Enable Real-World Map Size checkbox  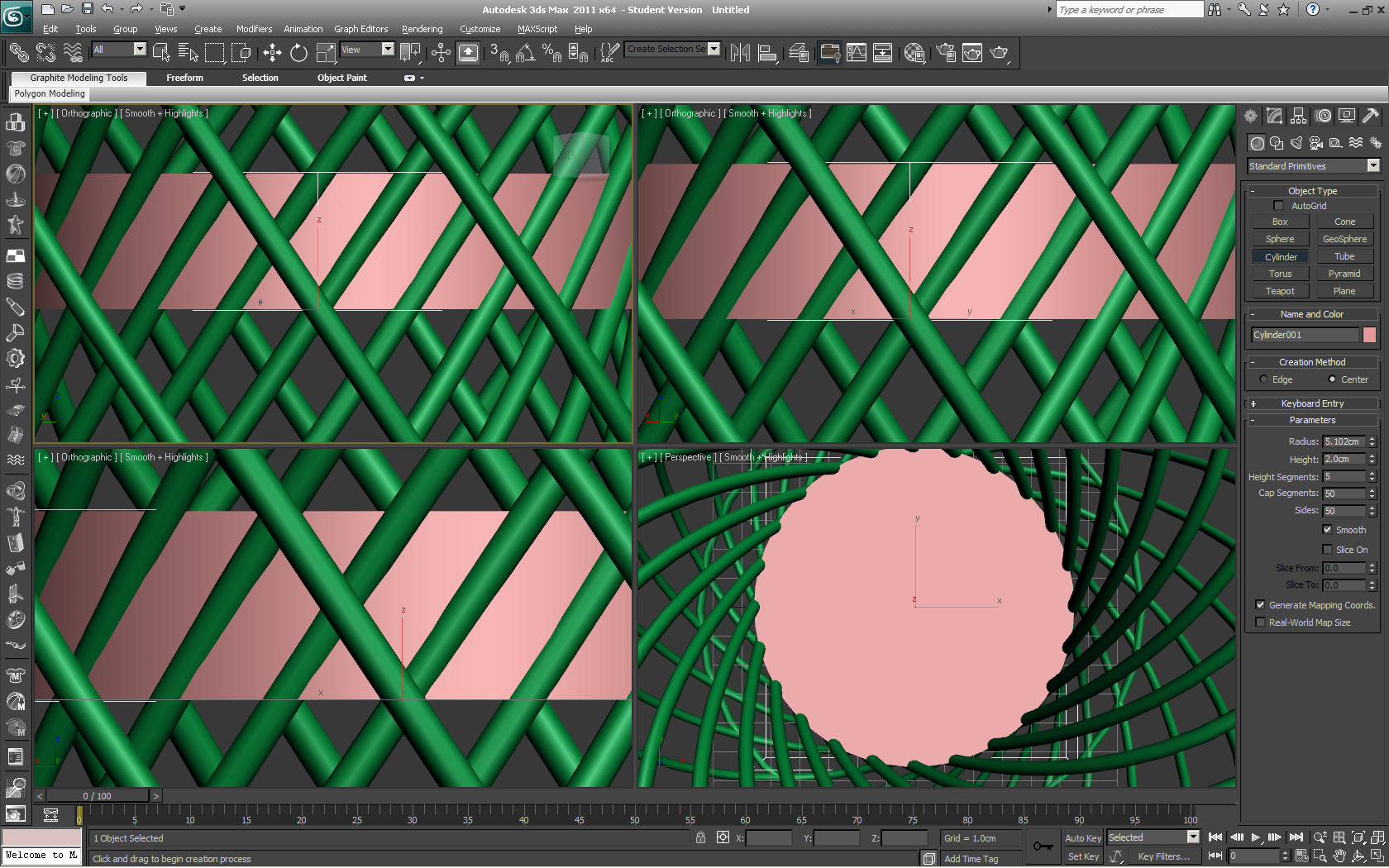tap(1260, 622)
